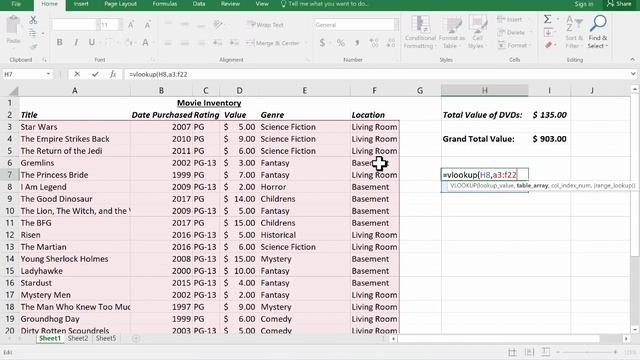The width and height of the screenshot is (640, 360).
Task: Click the Select All corner triangle
Action: [x=13, y=91]
